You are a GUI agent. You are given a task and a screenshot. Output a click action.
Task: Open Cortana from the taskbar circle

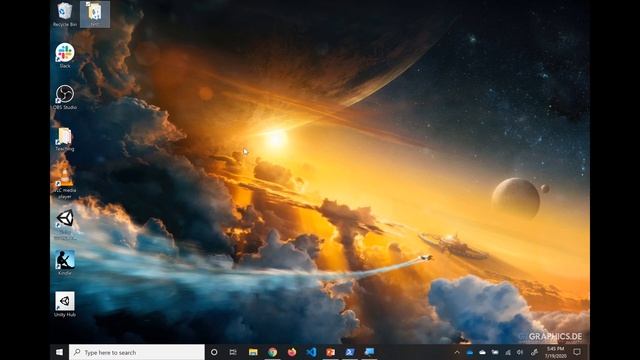[x=214, y=352]
